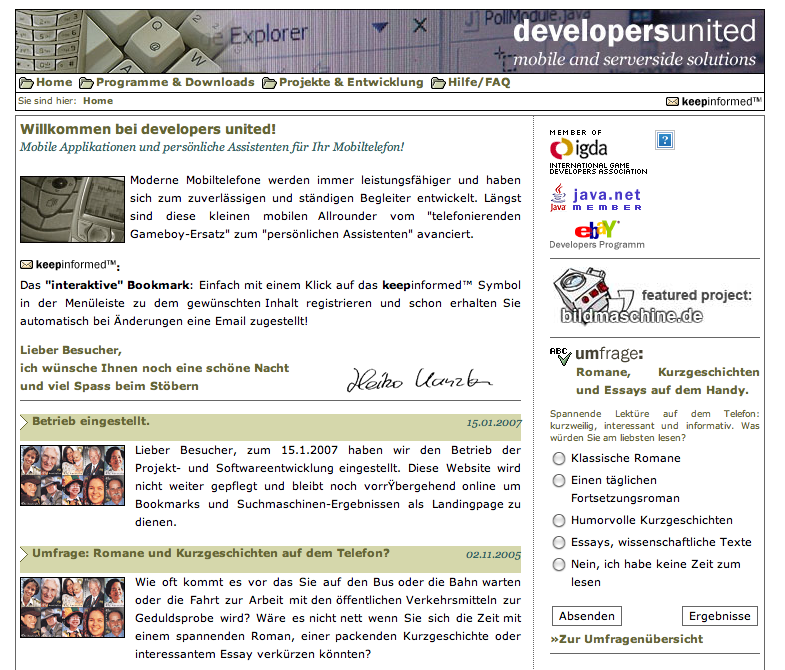Click the umfrage checkmark icon
Viewport: 785px width, 670px height.
click(x=560, y=354)
